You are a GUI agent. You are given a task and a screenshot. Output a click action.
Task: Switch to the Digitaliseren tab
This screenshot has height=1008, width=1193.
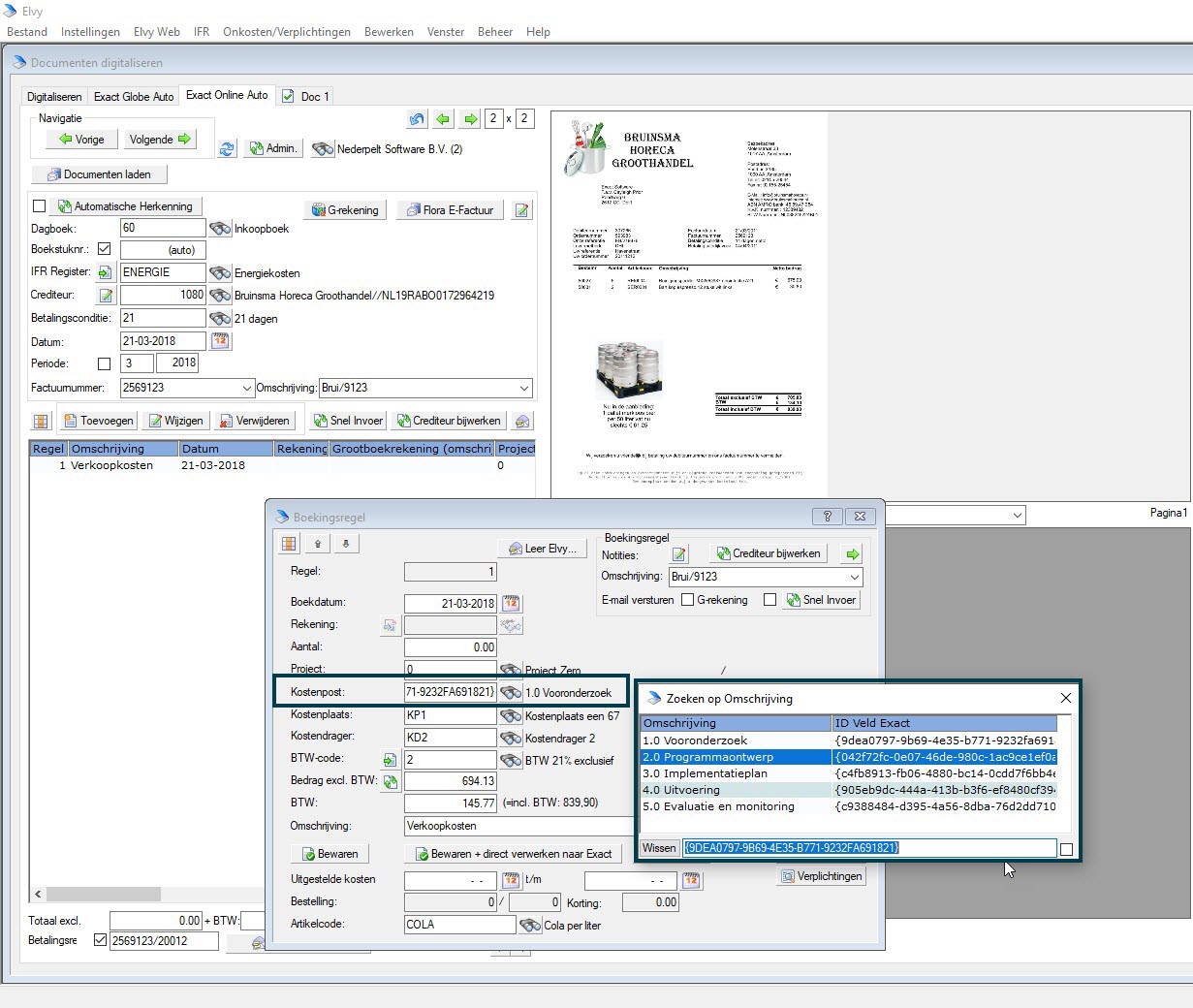54,97
